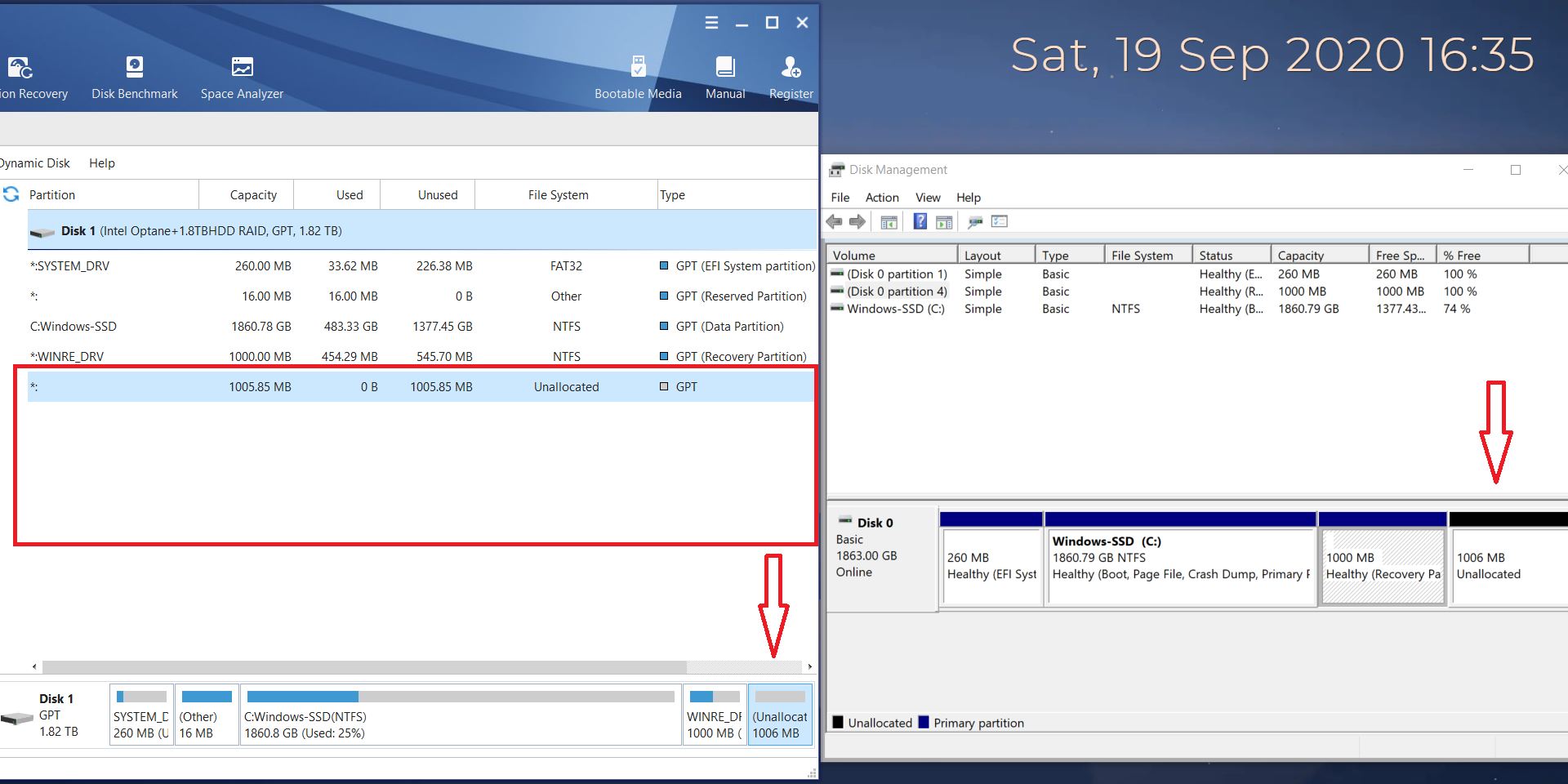This screenshot has height=784, width=1568.
Task: Open the Dynamic Disk menu
Action: click(34, 163)
